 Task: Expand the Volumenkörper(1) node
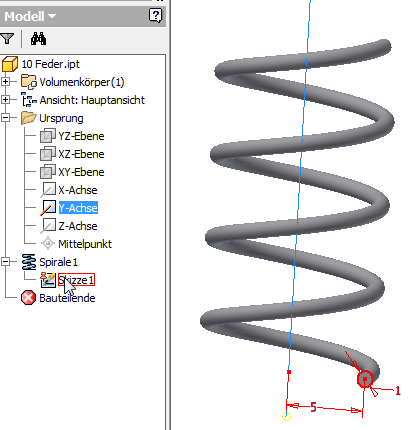(5, 82)
